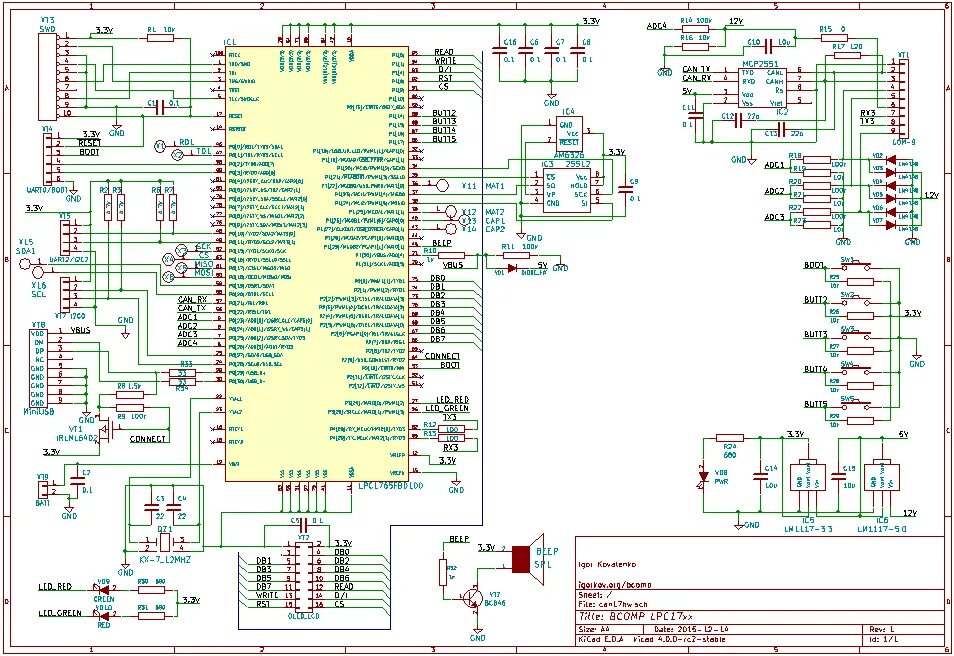Click the WRITE label at MCU right side
This screenshot has height=656, width=954.
[445, 61]
